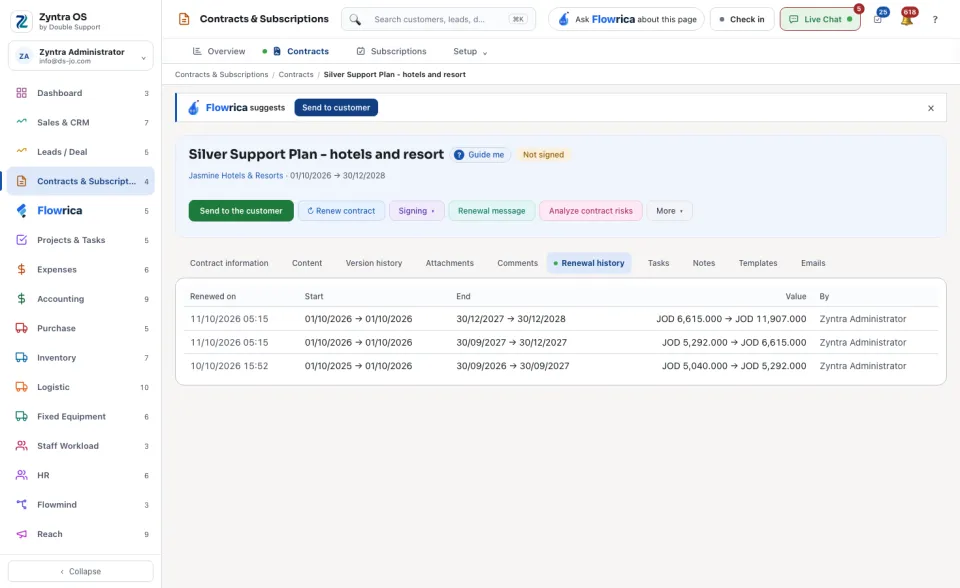This screenshot has height=588, width=960.
Task: Open the Content tab
Action: click(x=307, y=263)
